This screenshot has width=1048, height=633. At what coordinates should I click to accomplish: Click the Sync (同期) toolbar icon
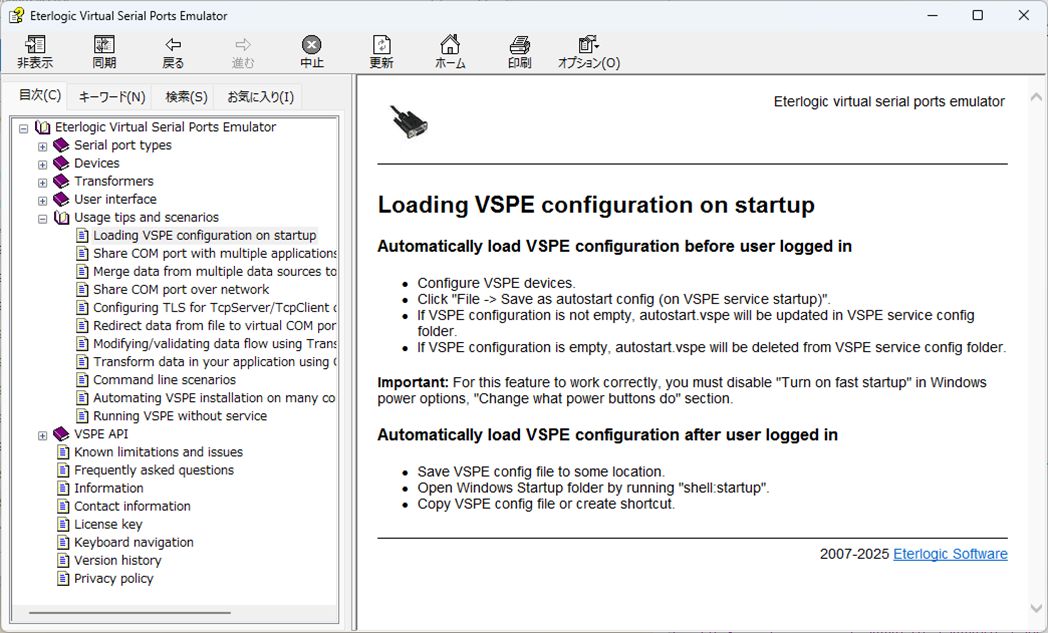[x=104, y=46]
